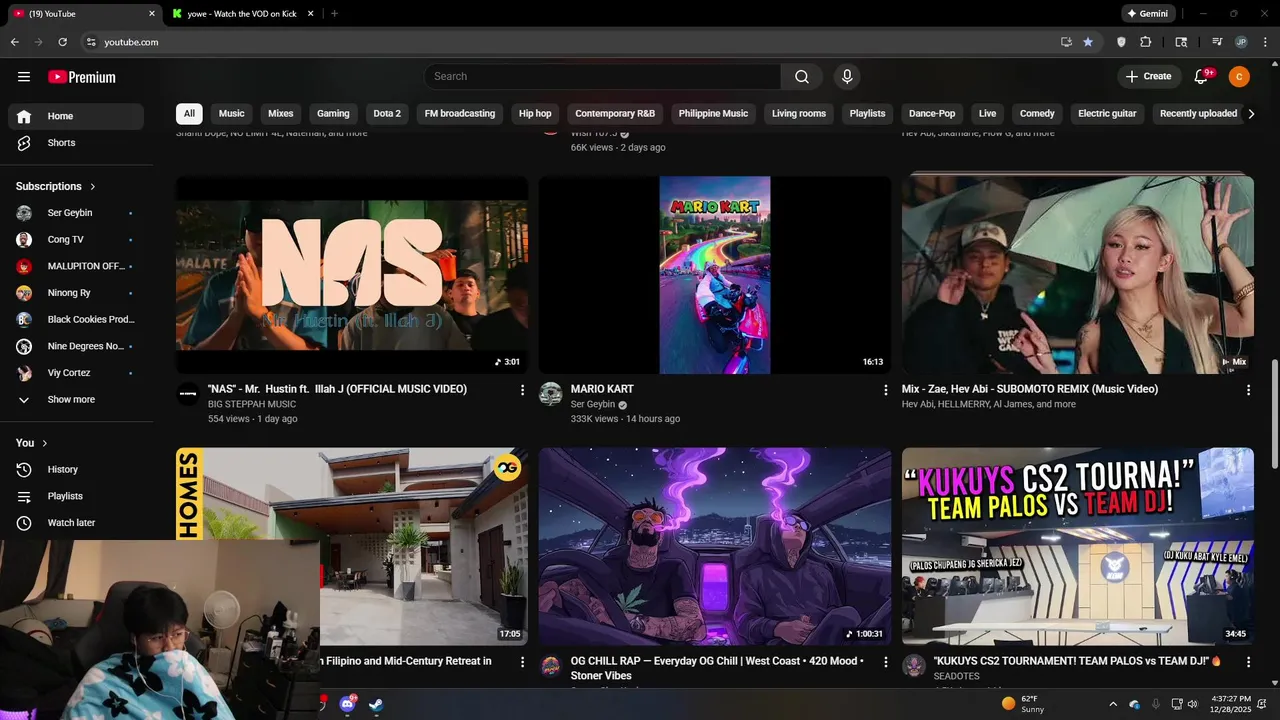The width and height of the screenshot is (1280, 720).
Task: Expand the Subscriptions section chevron
Action: click(x=93, y=187)
